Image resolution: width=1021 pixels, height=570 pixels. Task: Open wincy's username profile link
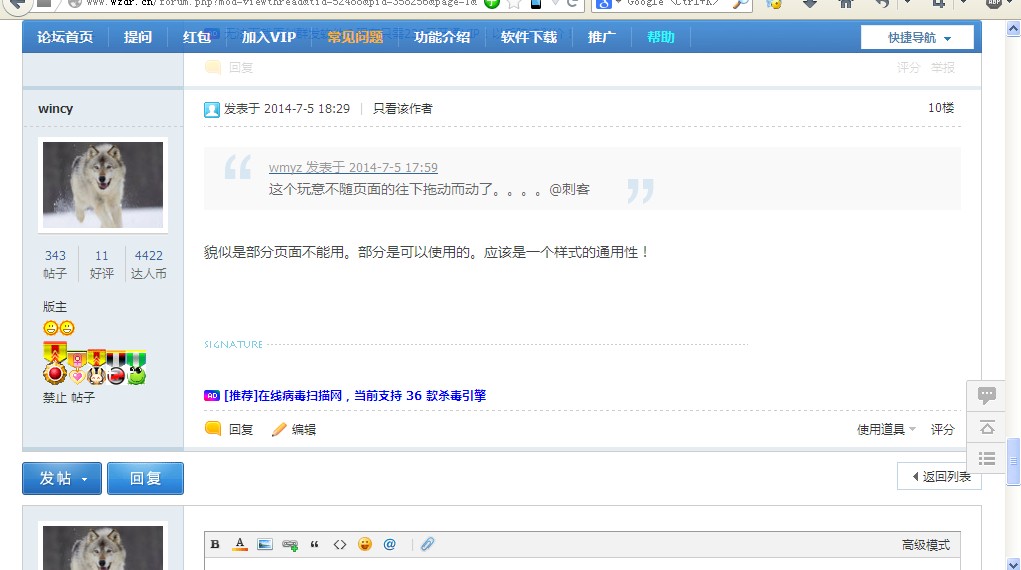click(x=55, y=109)
